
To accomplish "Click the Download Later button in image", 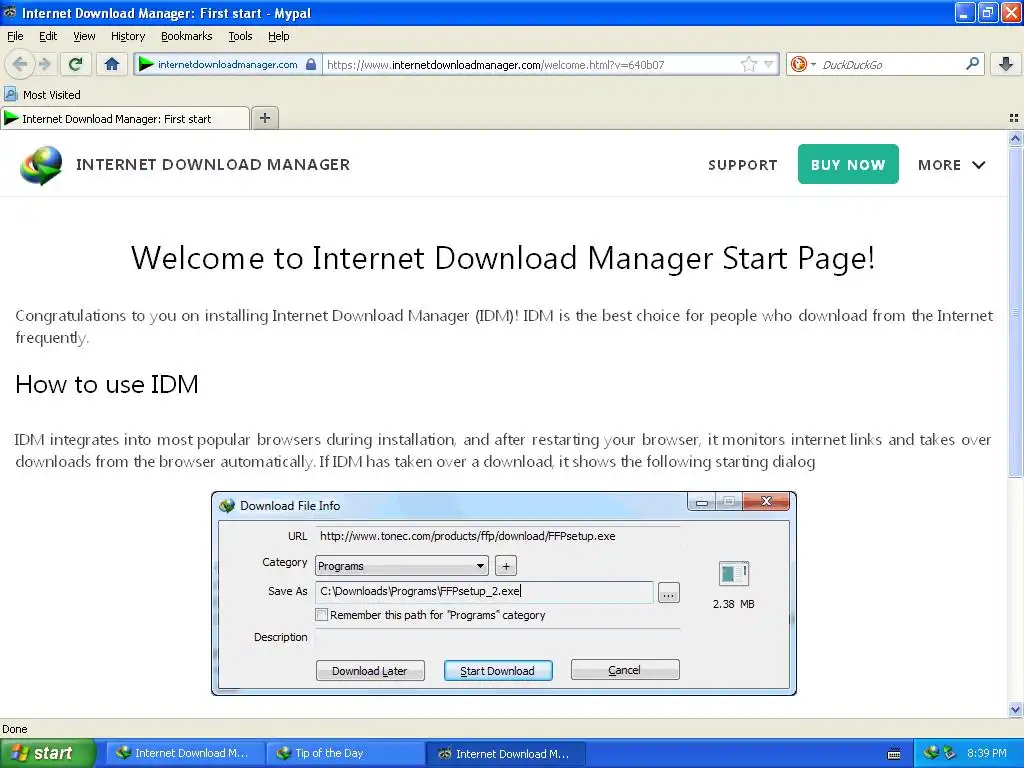I will (x=370, y=671).
